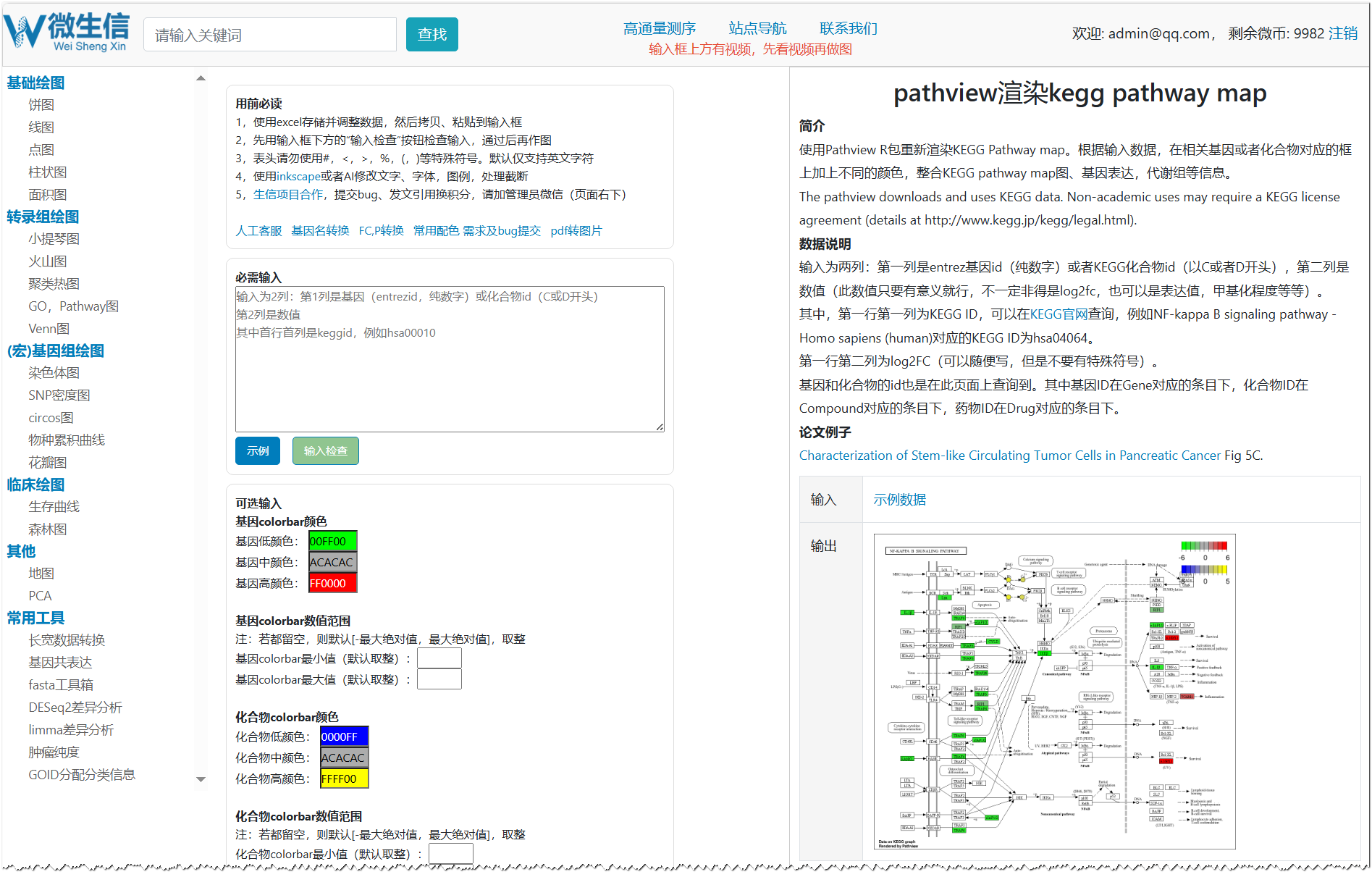Open the 高通量测序 nav link
The image size is (1372, 877).
pos(660,28)
